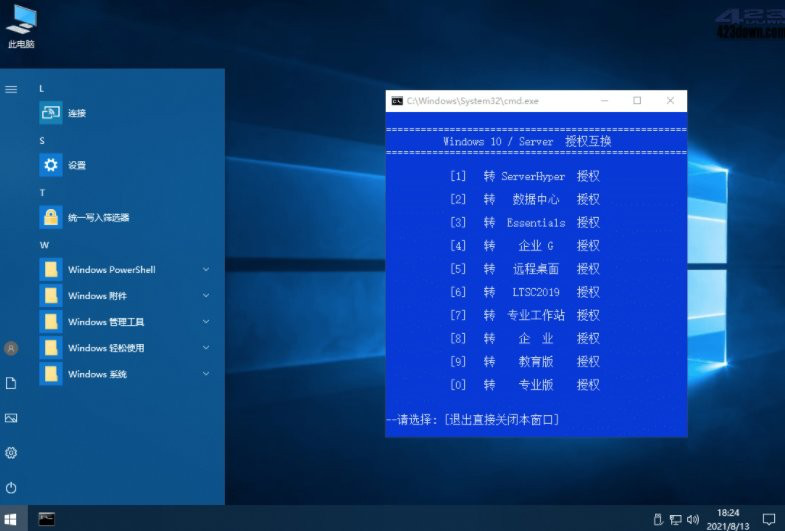Open the Unified Write Filter lock icon

pyautogui.click(x=51, y=217)
